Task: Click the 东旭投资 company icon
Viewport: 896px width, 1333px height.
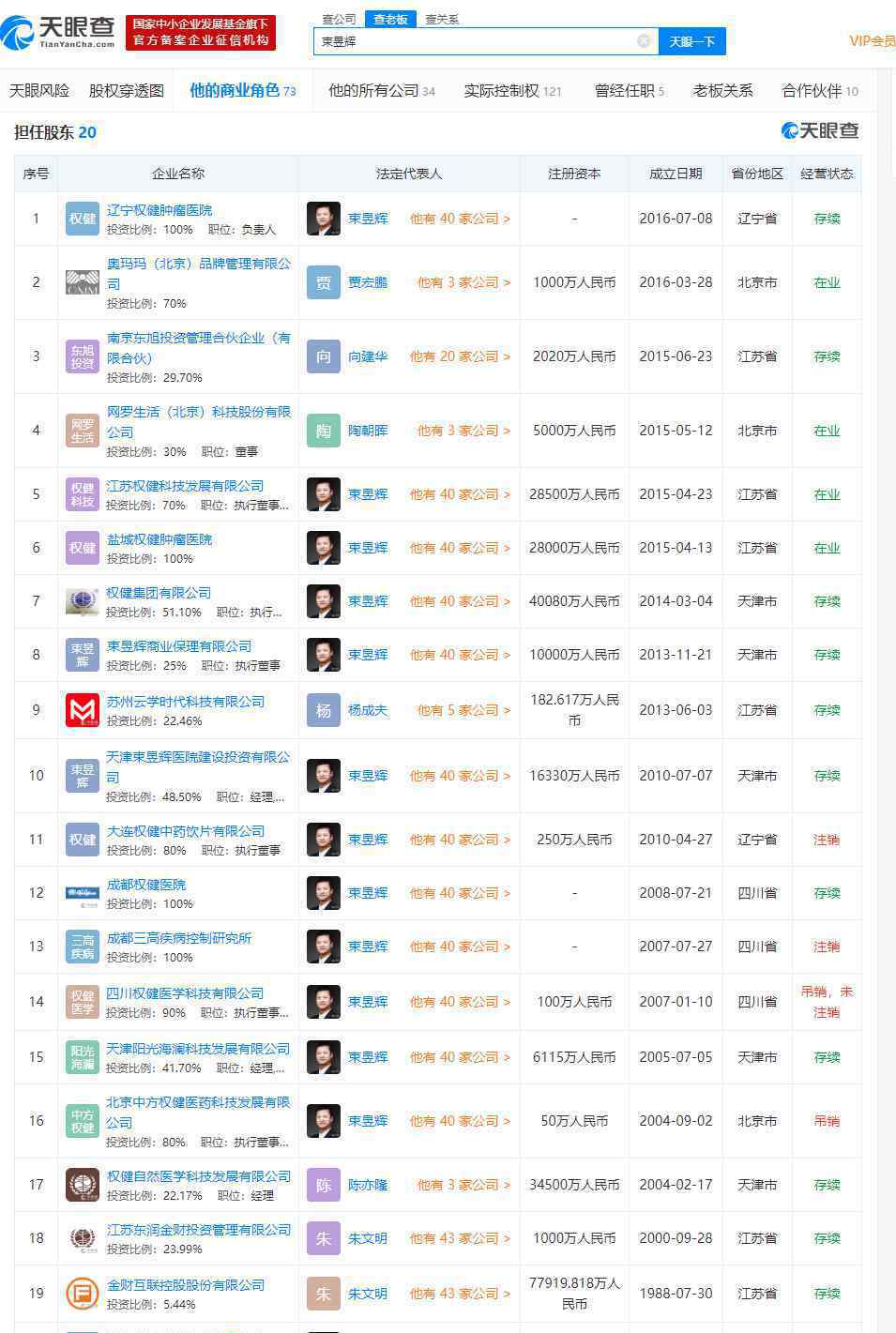Action: [83, 356]
